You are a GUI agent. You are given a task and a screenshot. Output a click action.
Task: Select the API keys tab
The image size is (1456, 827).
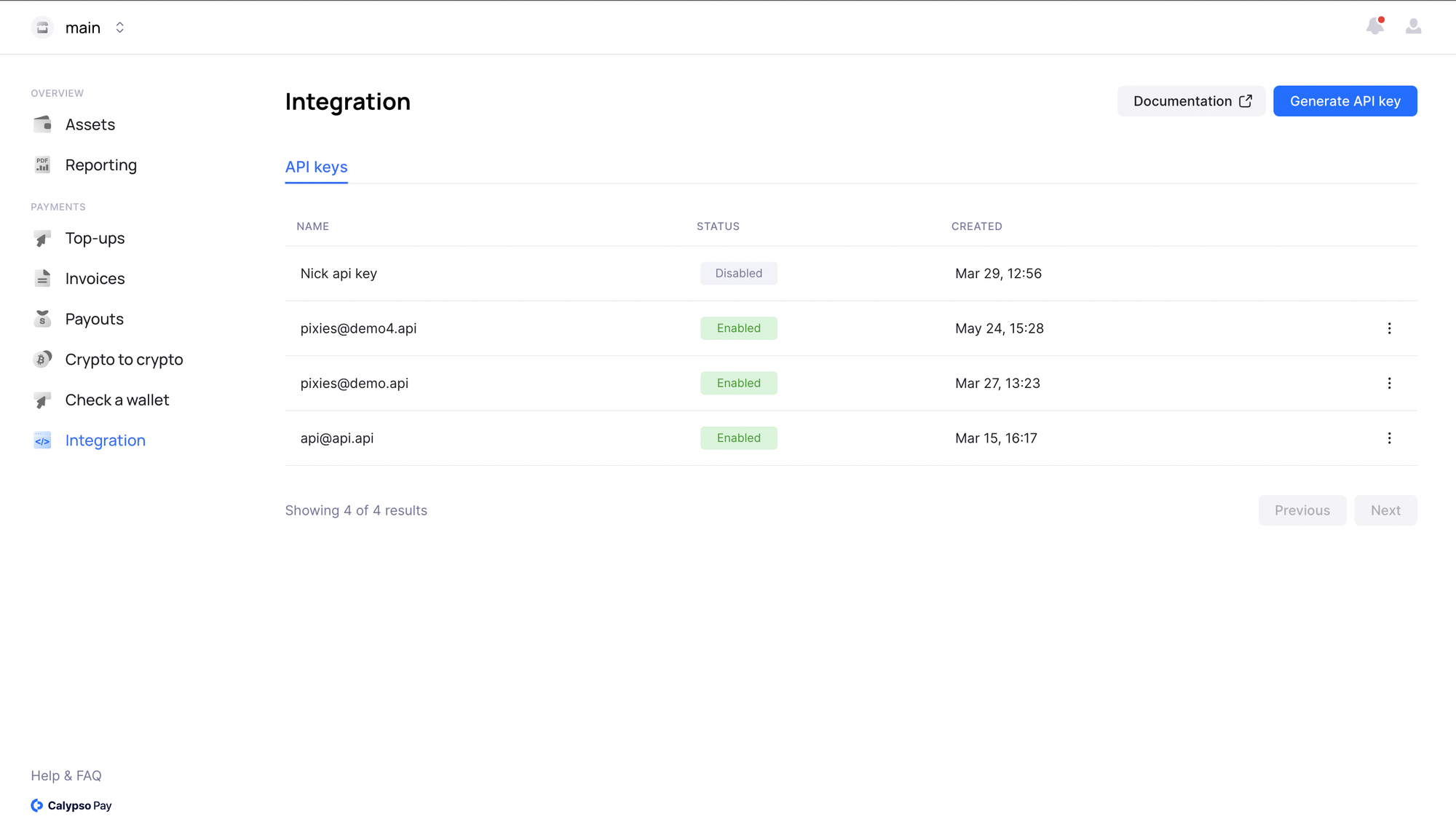[x=316, y=167]
